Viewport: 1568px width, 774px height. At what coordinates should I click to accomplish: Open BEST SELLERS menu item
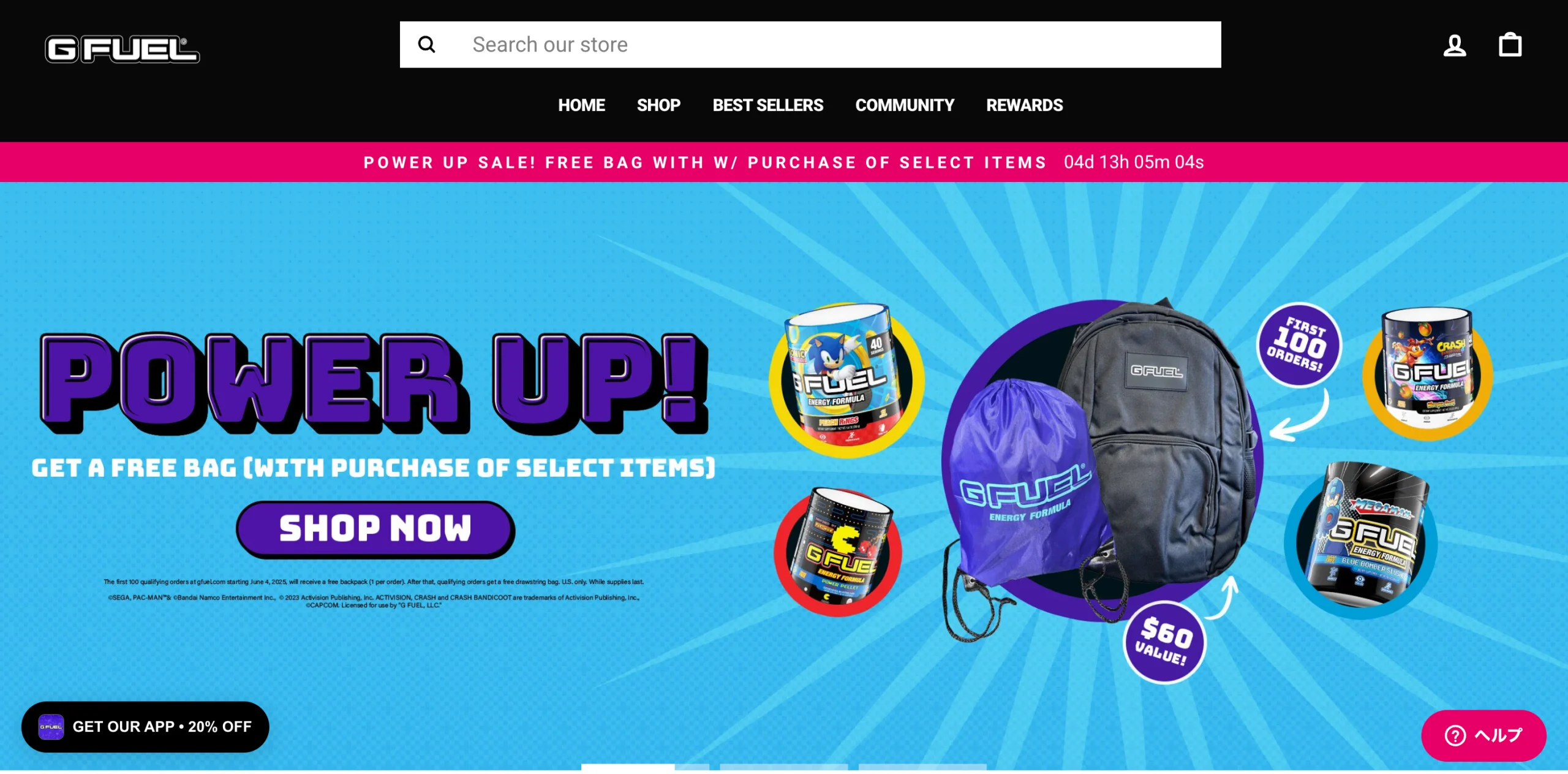tap(767, 105)
